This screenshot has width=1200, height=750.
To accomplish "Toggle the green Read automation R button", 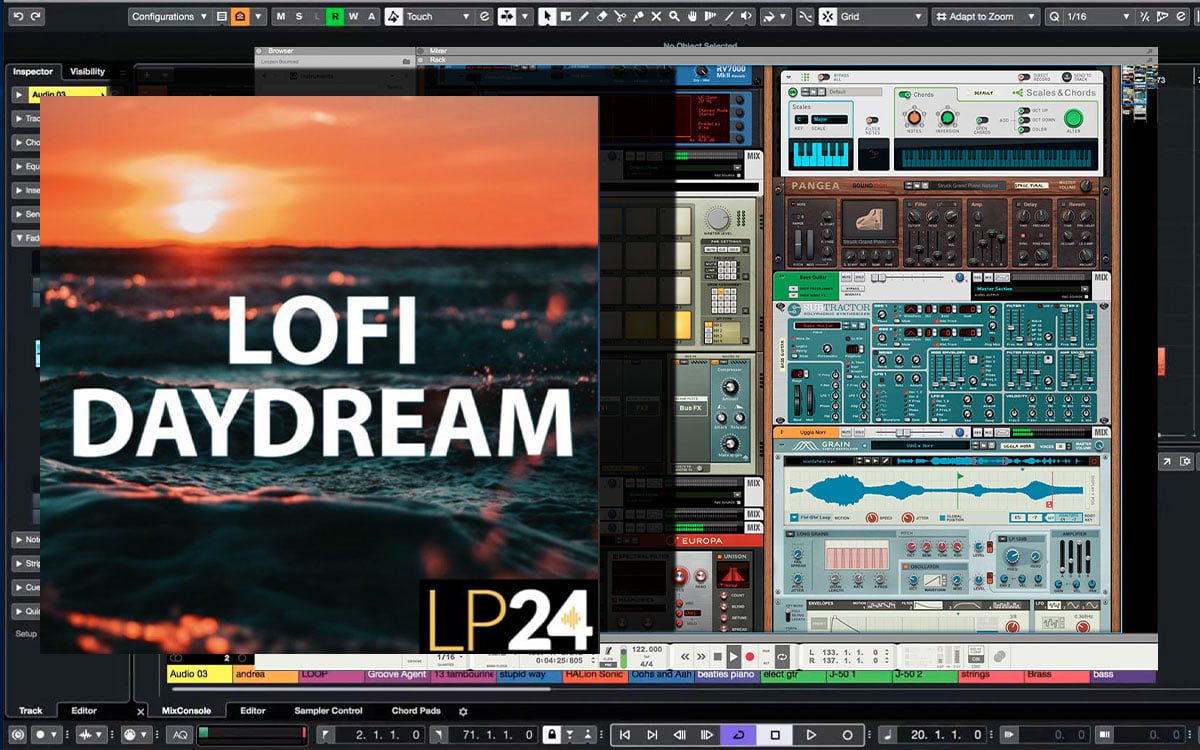I will (x=335, y=16).
